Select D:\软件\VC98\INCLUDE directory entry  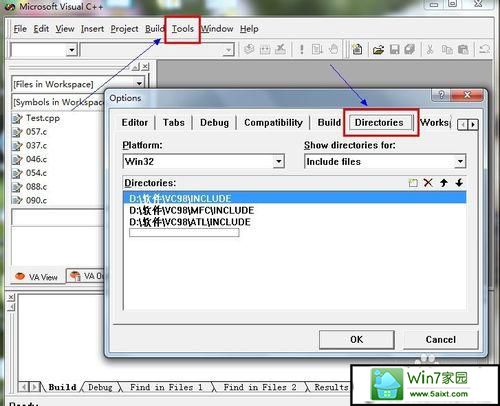[x=295, y=198]
